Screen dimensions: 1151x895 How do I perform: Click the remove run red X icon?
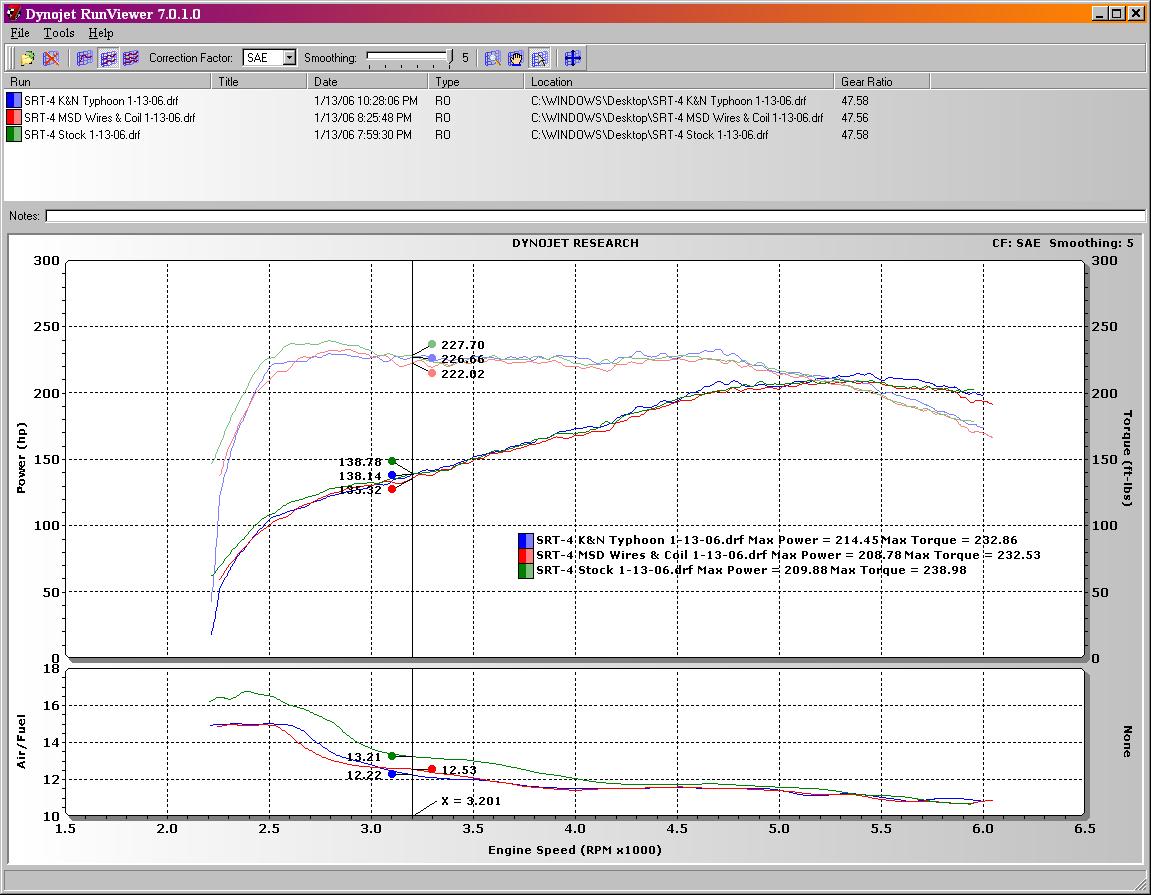51,58
